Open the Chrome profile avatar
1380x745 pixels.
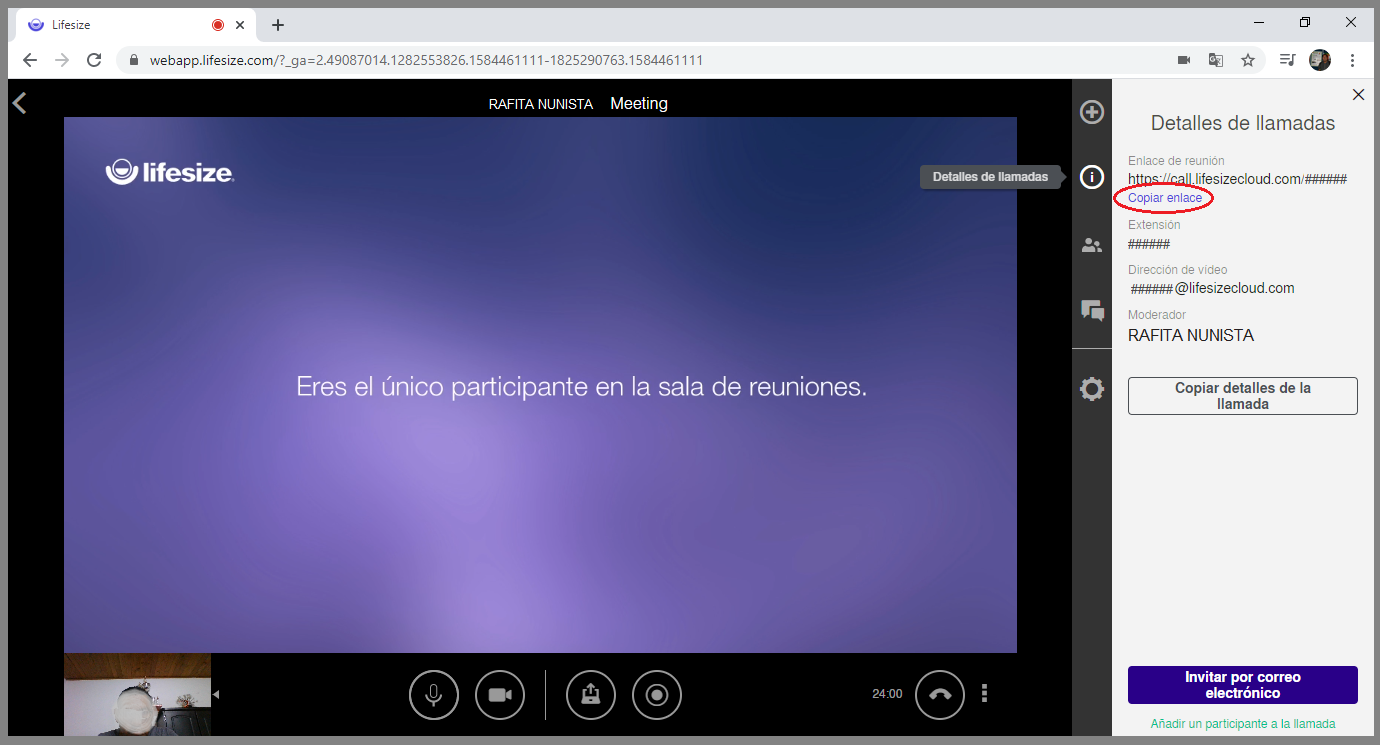pos(1320,60)
